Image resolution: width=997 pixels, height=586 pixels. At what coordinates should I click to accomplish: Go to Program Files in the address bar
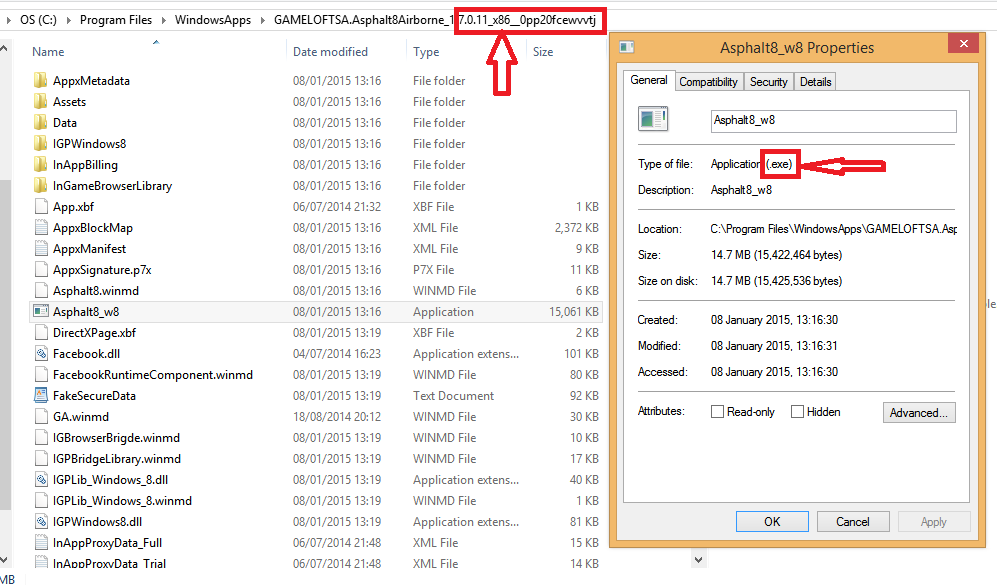click(116, 20)
